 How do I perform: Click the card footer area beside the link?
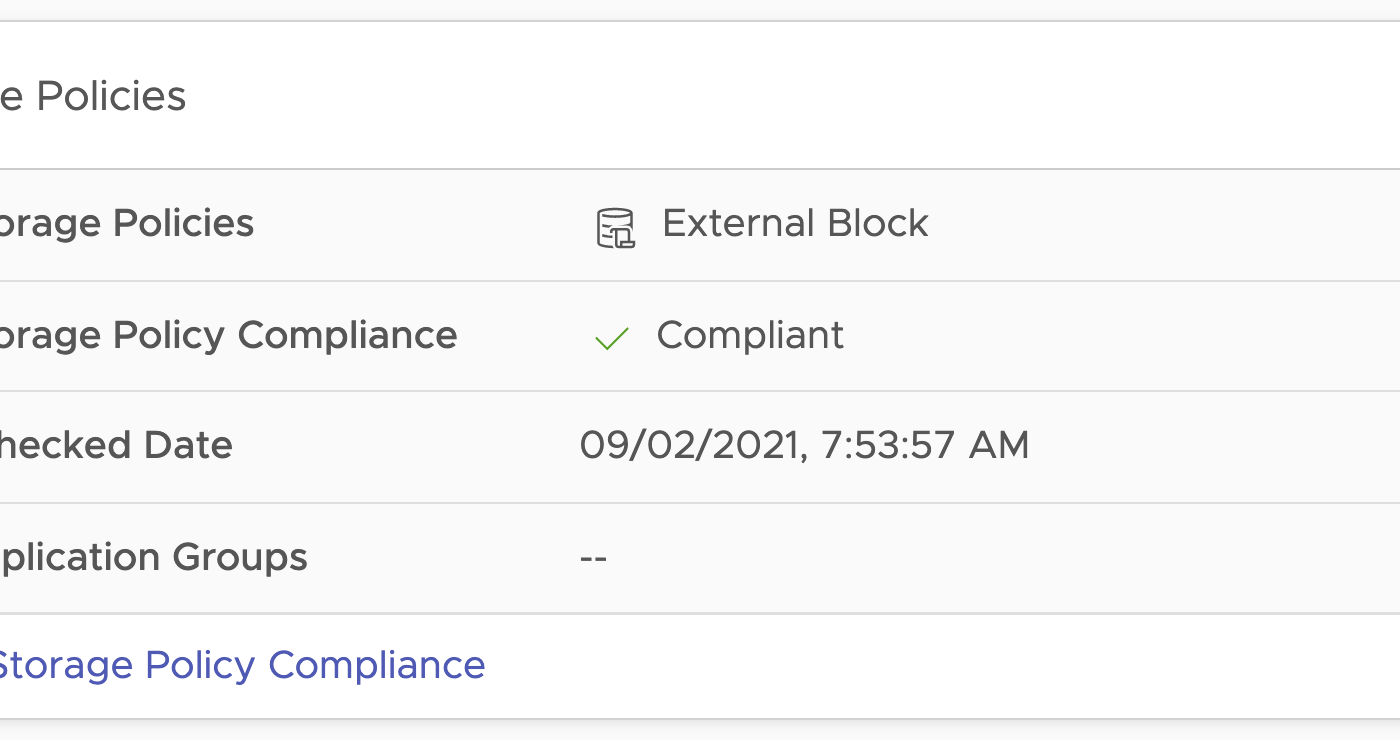click(900, 665)
